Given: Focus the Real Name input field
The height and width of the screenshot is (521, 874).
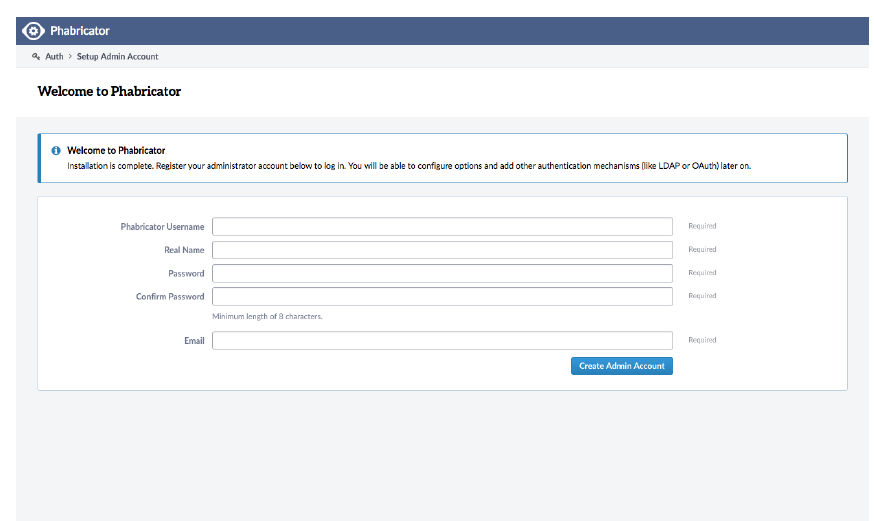Looking at the screenshot, I should (442, 250).
